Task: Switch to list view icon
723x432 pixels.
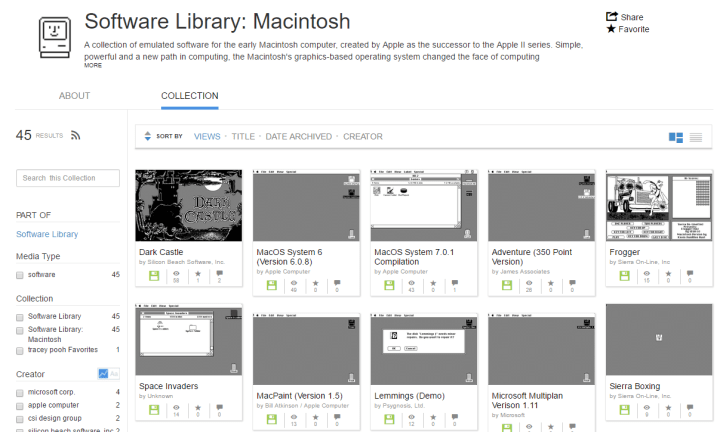Action: (x=696, y=136)
